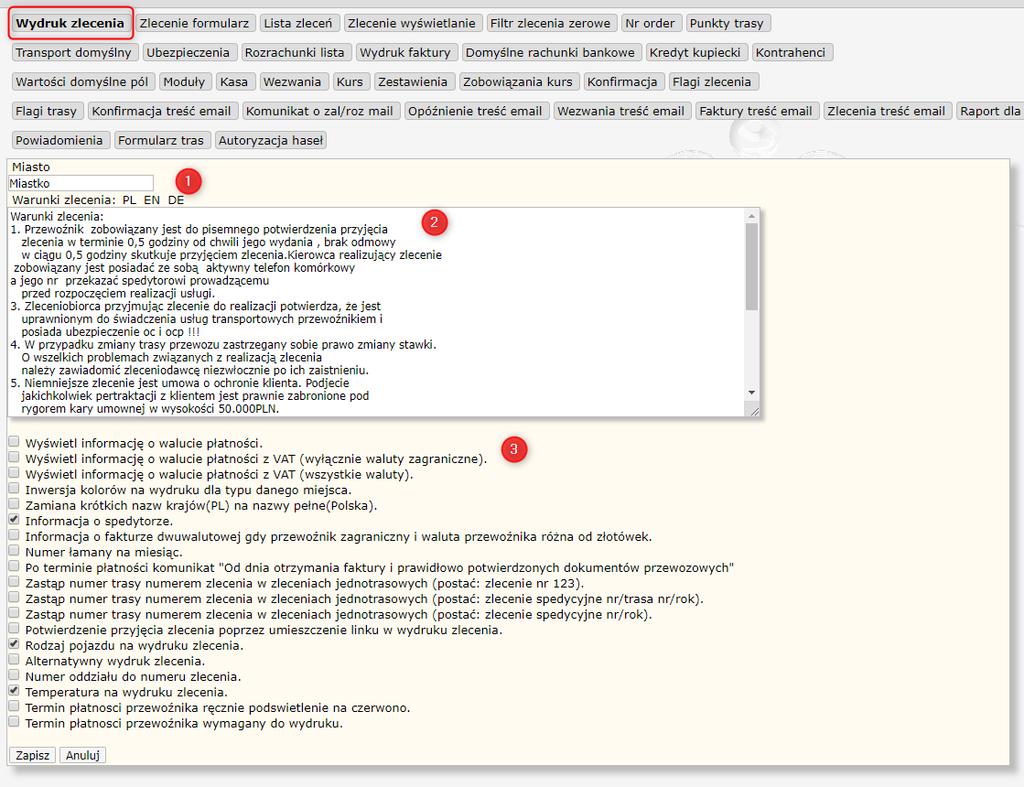This screenshot has width=1024, height=787.
Task: Select EN language for Warunki zlecenia
Action: coord(152,200)
